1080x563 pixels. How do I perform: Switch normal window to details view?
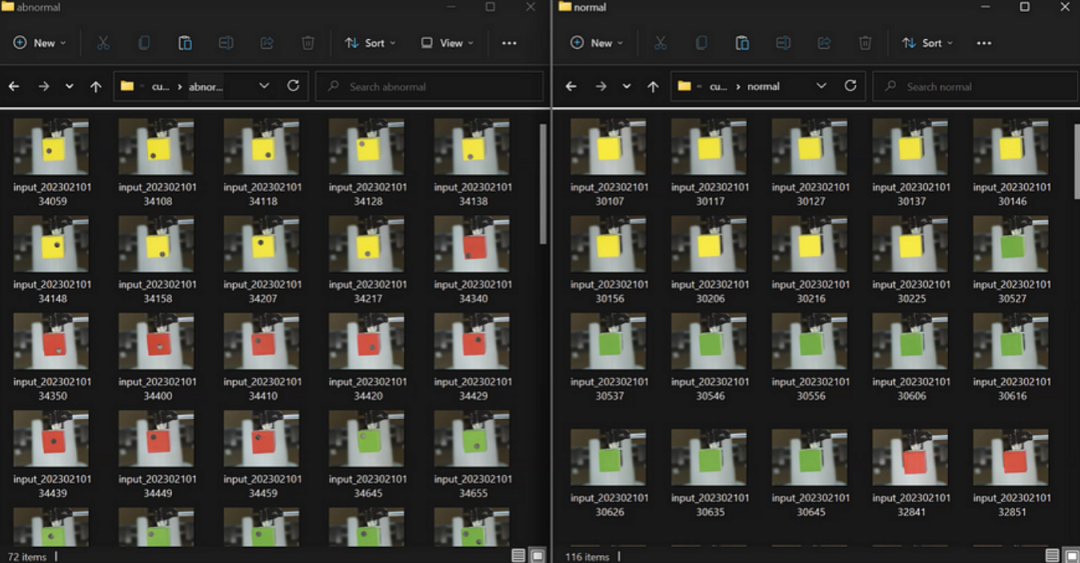(x=1052, y=555)
